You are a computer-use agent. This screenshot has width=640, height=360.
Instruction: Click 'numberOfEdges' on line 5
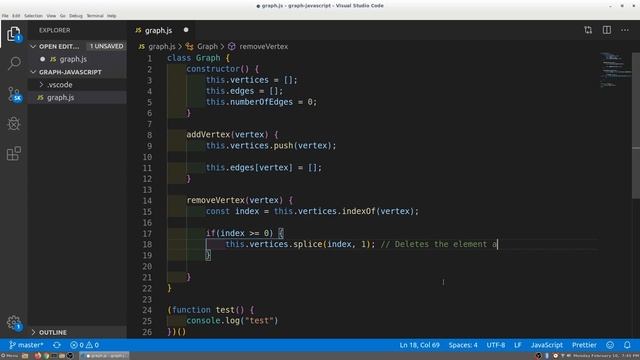coord(261,102)
